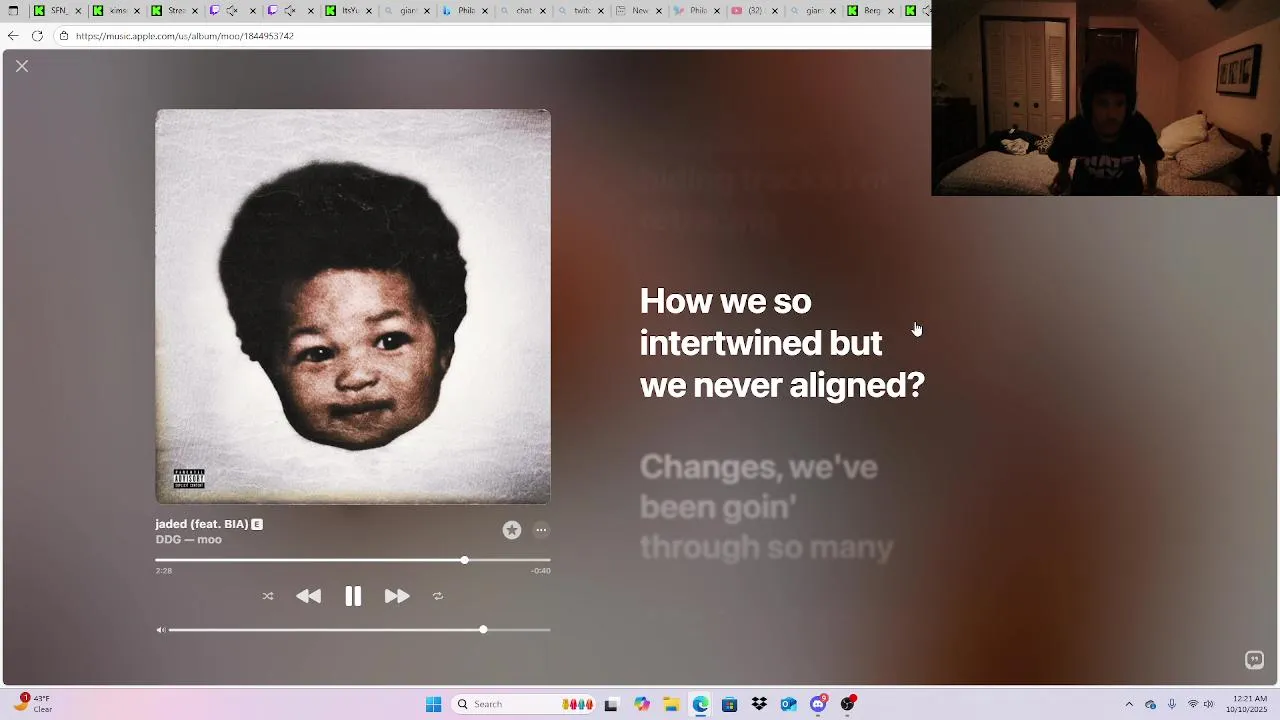The image size is (1280, 720).
Task: Open the DDG — moo artist album link
Action: [188, 540]
